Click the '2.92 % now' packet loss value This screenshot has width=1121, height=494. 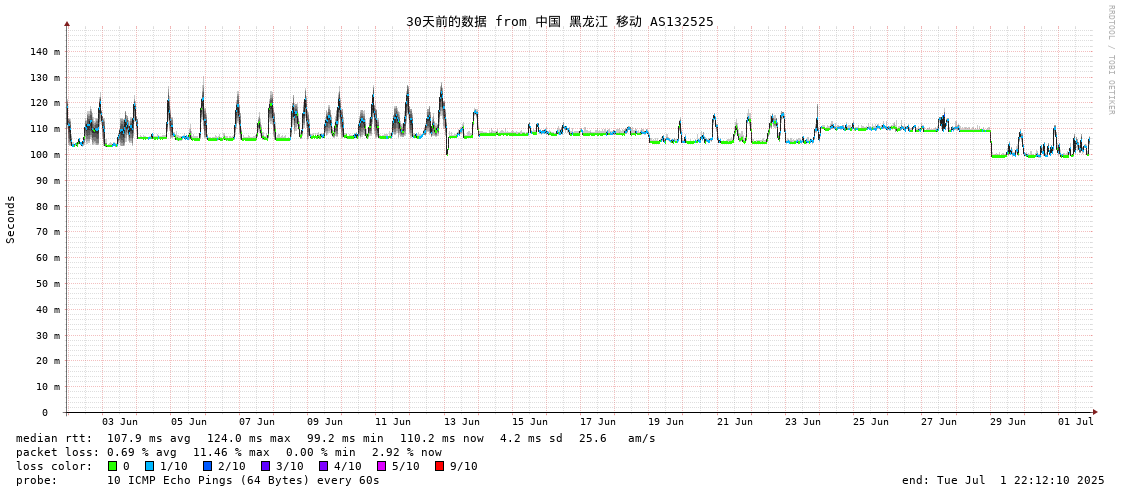click(408, 453)
